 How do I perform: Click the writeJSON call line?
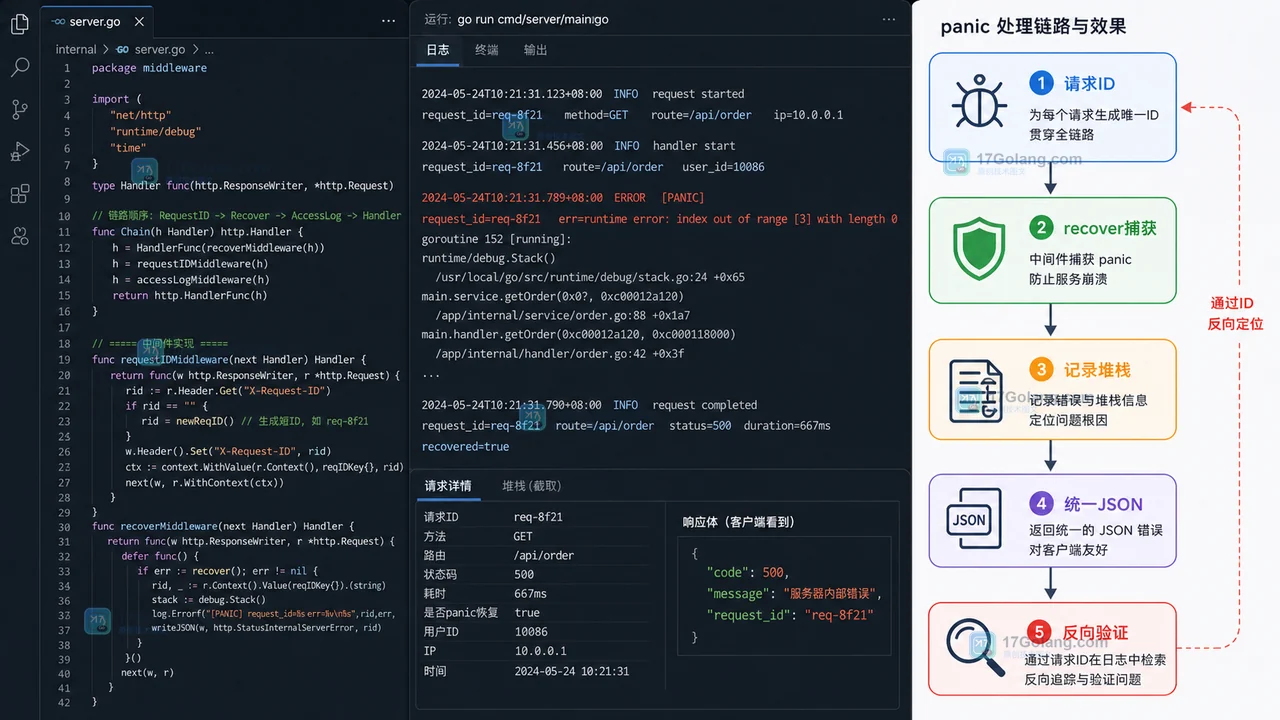click(x=266, y=628)
